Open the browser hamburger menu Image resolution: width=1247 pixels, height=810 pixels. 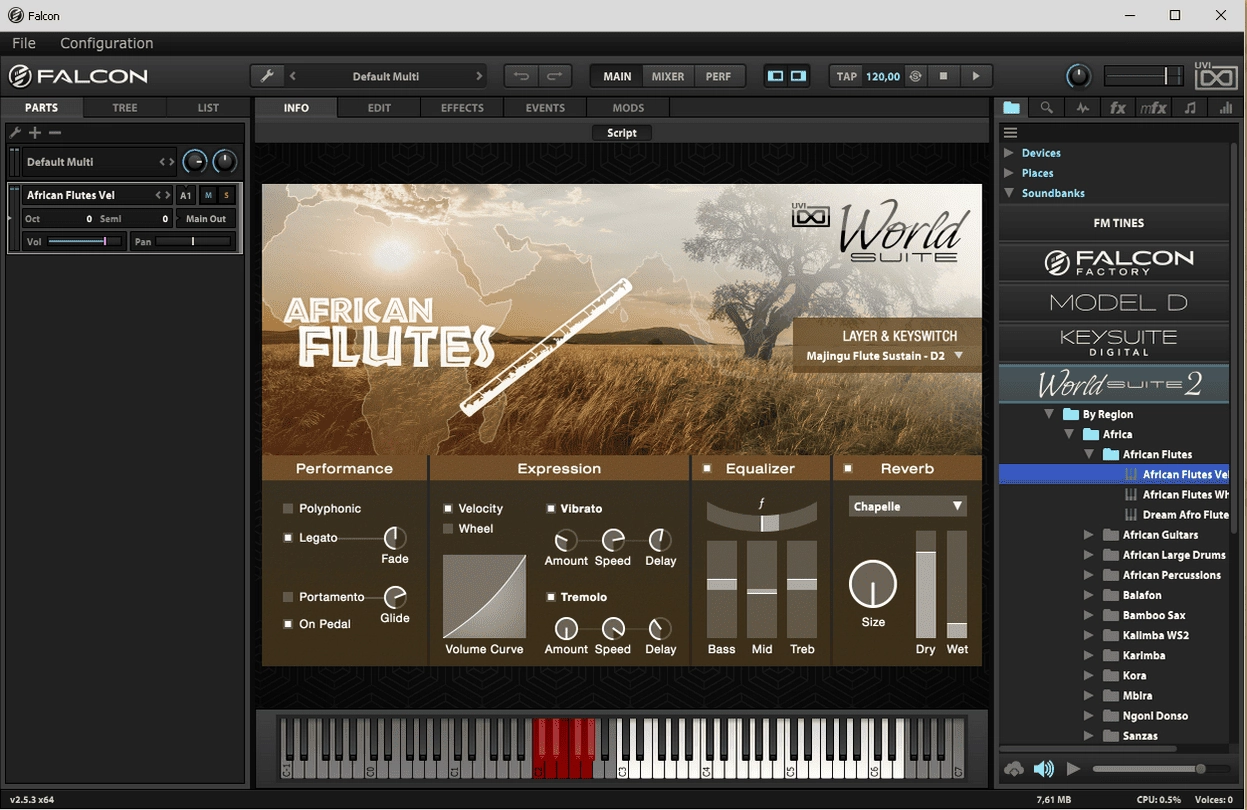pyautogui.click(x=1010, y=132)
